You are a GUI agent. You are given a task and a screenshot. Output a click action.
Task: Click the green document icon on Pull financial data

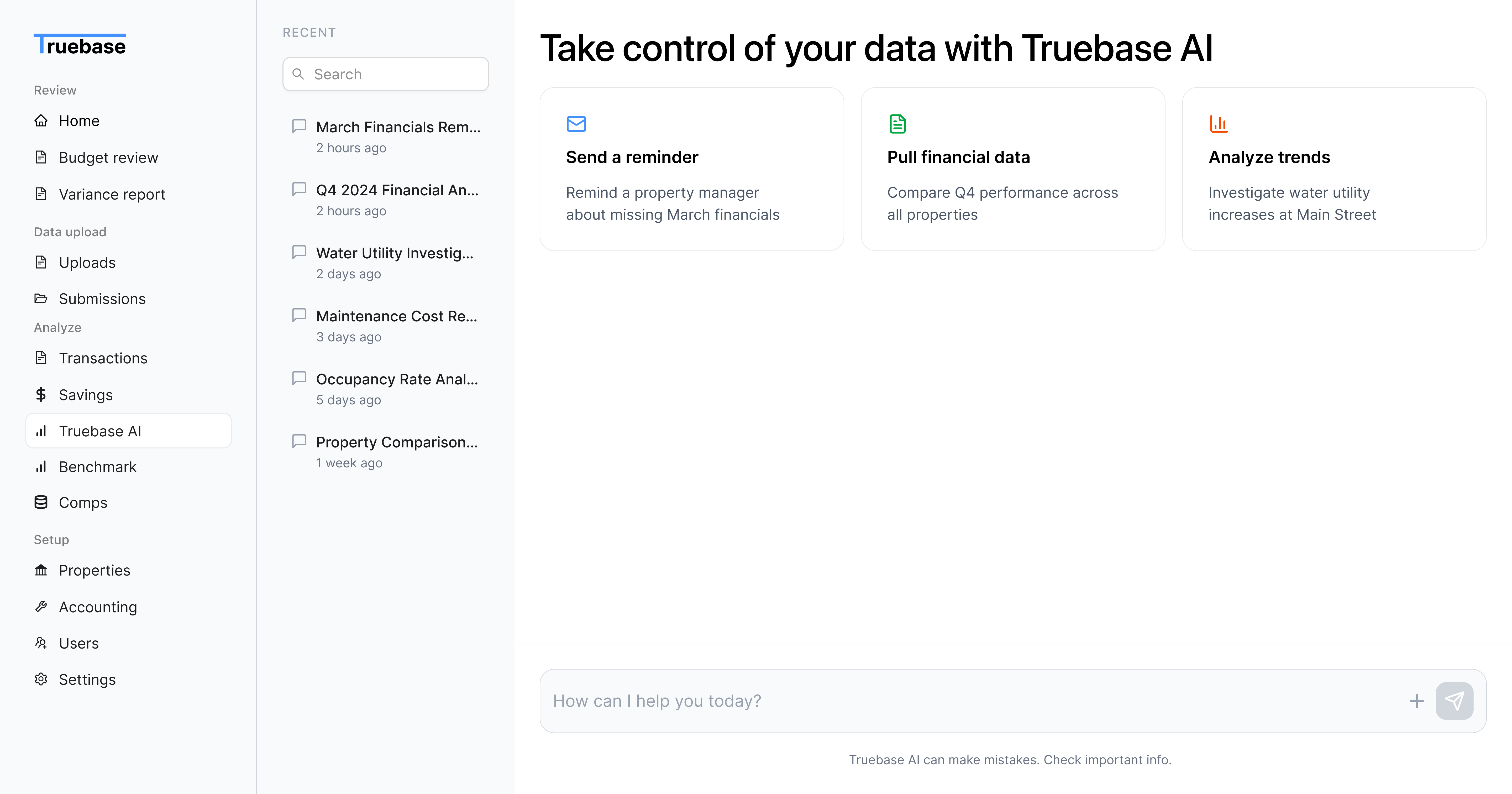tap(897, 123)
